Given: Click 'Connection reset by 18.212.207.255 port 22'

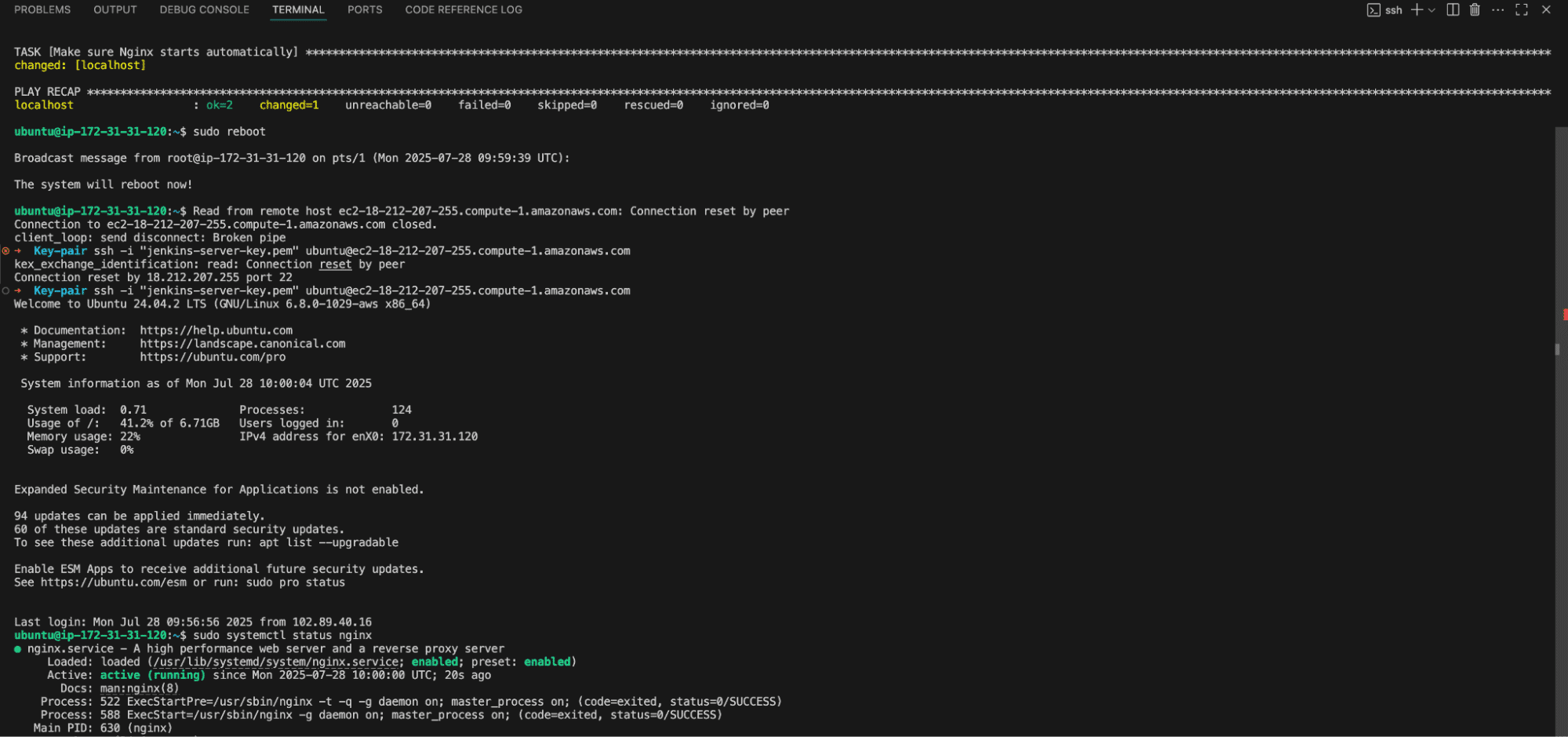Looking at the screenshot, I should [153, 278].
